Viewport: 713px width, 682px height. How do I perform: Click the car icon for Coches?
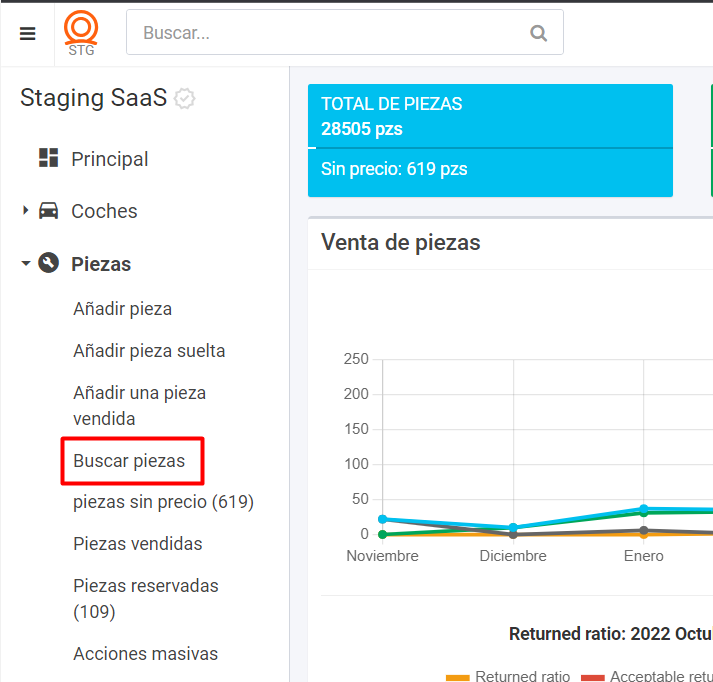point(48,211)
